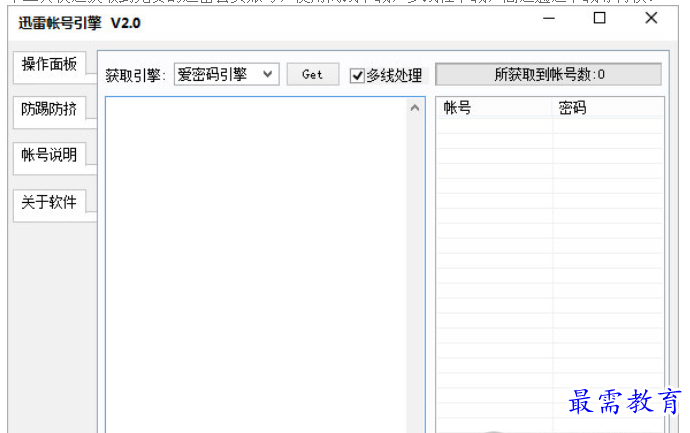The image size is (690, 433).
Task: Click inside the large log text area
Action: pyautogui.click(x=256, y=264)
